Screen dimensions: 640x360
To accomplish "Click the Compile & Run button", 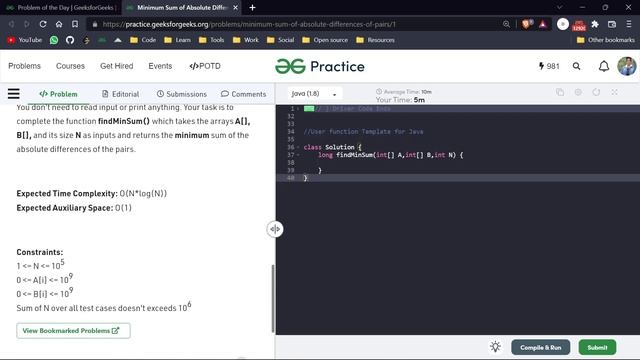I will (x=540, y=347).
